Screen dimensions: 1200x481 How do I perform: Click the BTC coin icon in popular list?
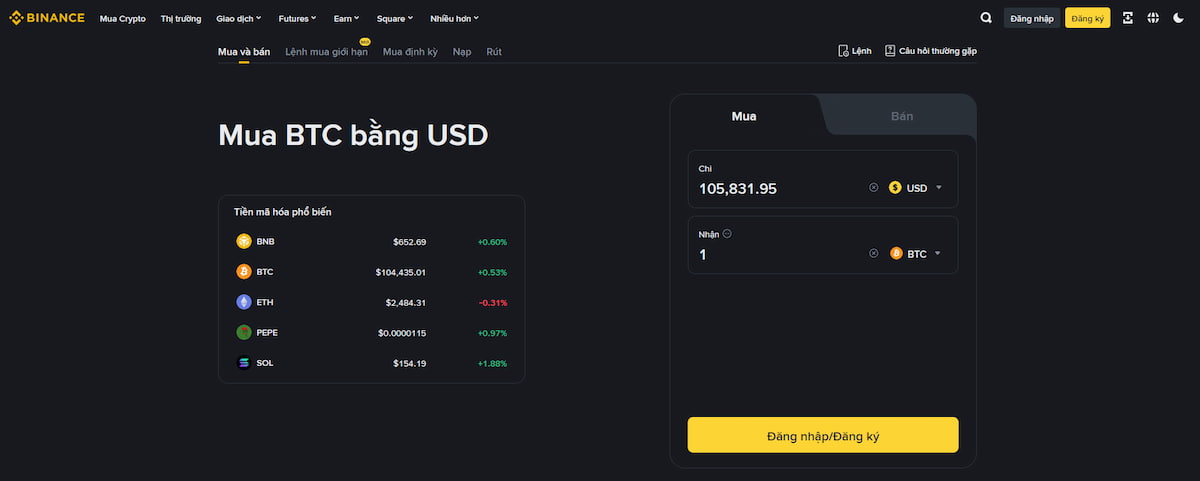(x=244, y=271)
